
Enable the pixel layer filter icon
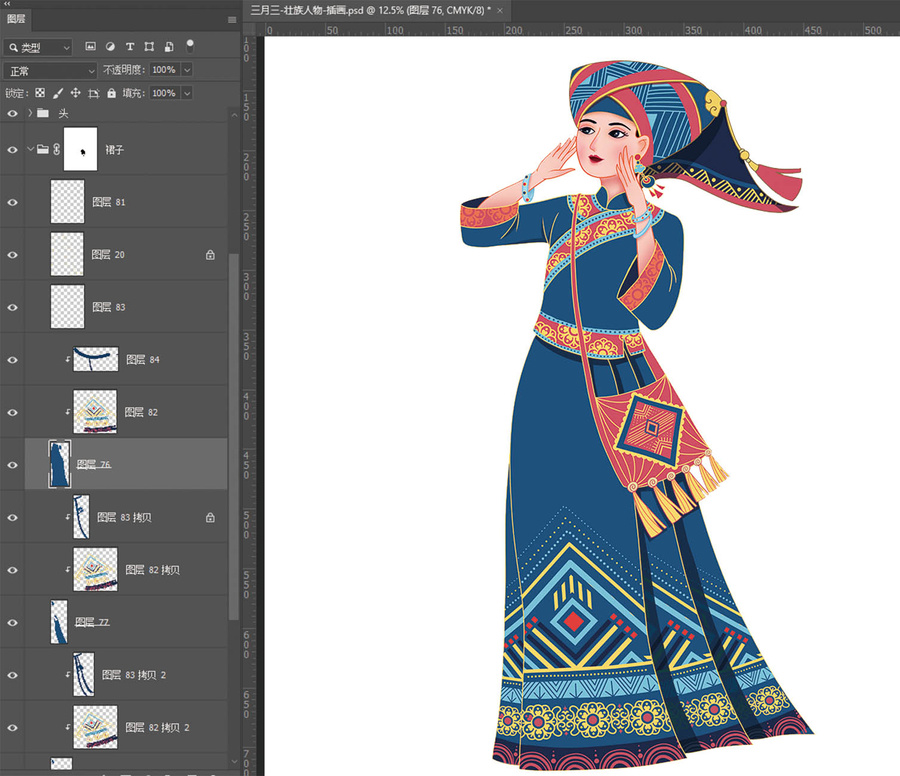pos(91,46)
